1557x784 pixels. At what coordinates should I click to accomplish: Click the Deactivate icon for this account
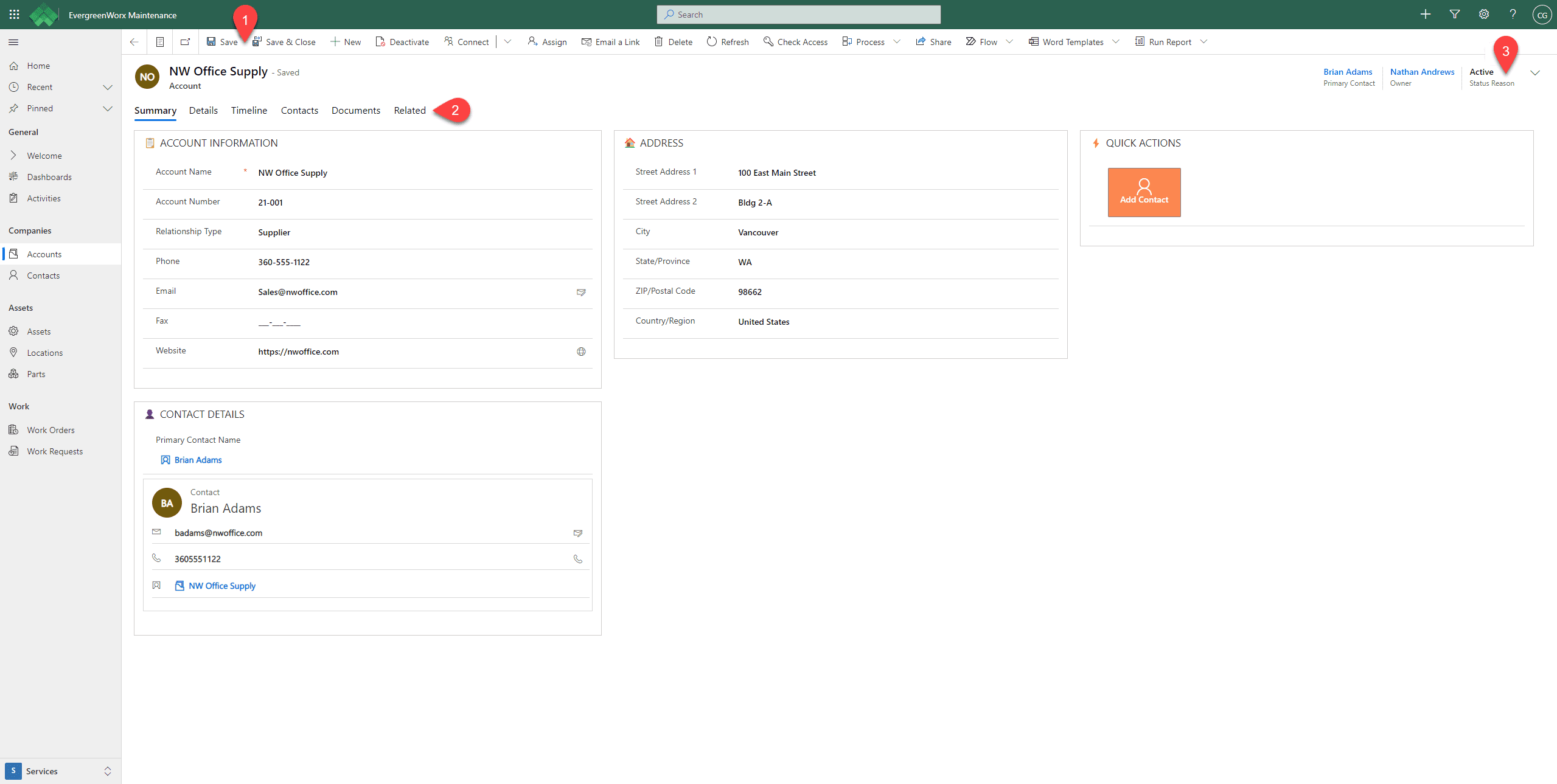pyautogui.click(x=380, y=41)
